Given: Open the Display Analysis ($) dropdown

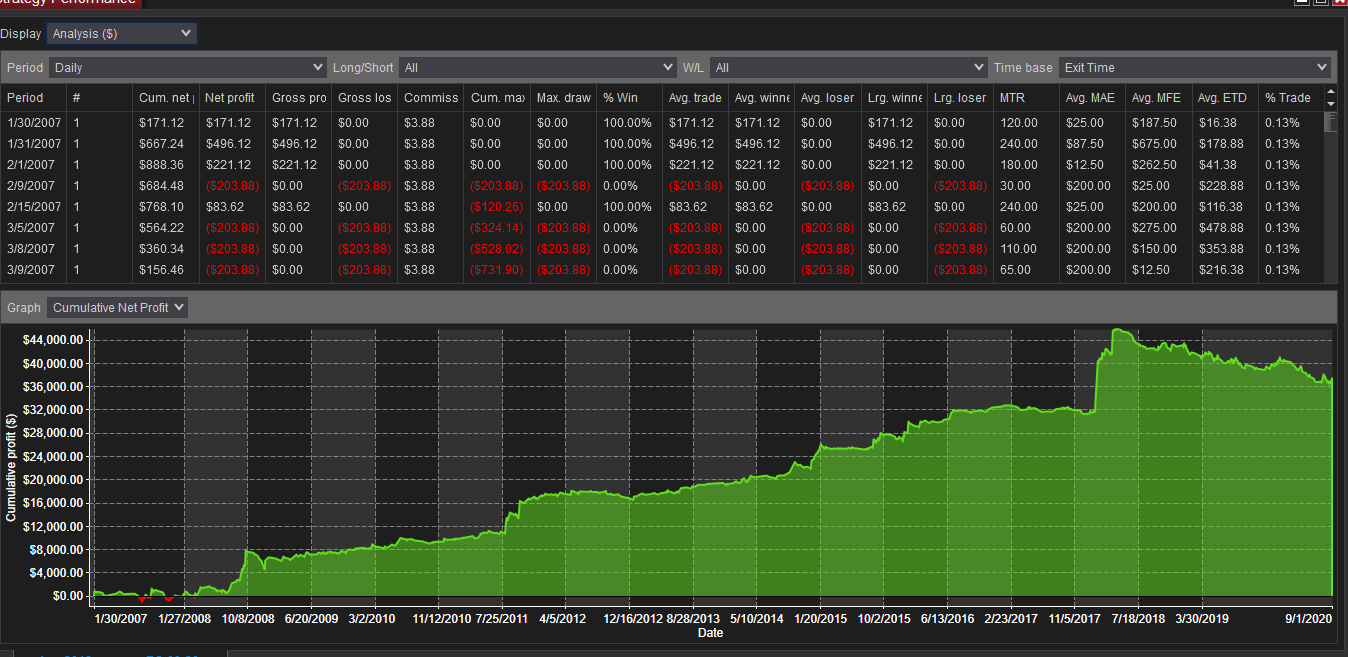Looking at the screenshot, I should tap(122, 33).
